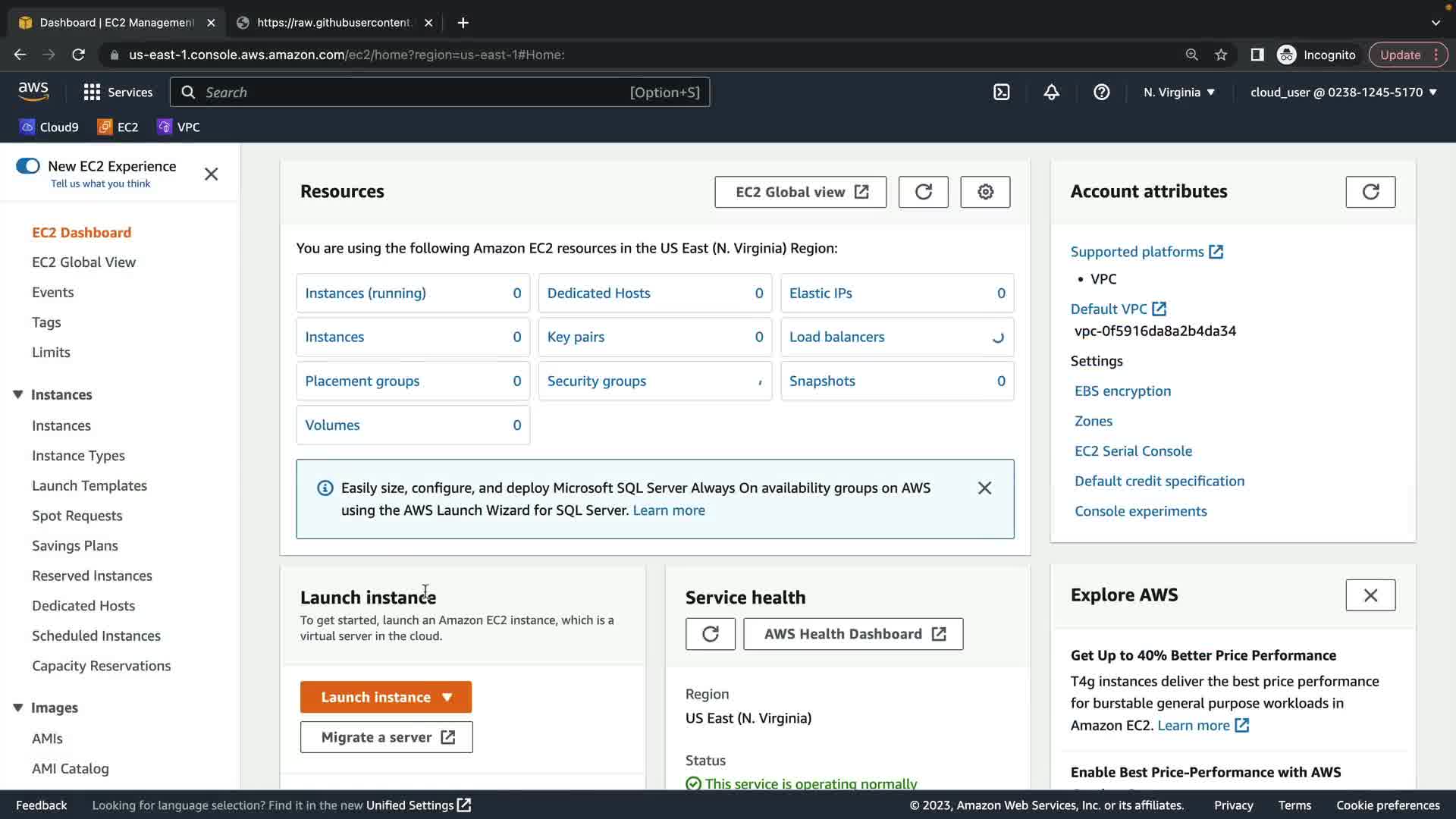Open the AWS CloudShell icon
Screen dimensions: 1456x819
(1001, 93)
